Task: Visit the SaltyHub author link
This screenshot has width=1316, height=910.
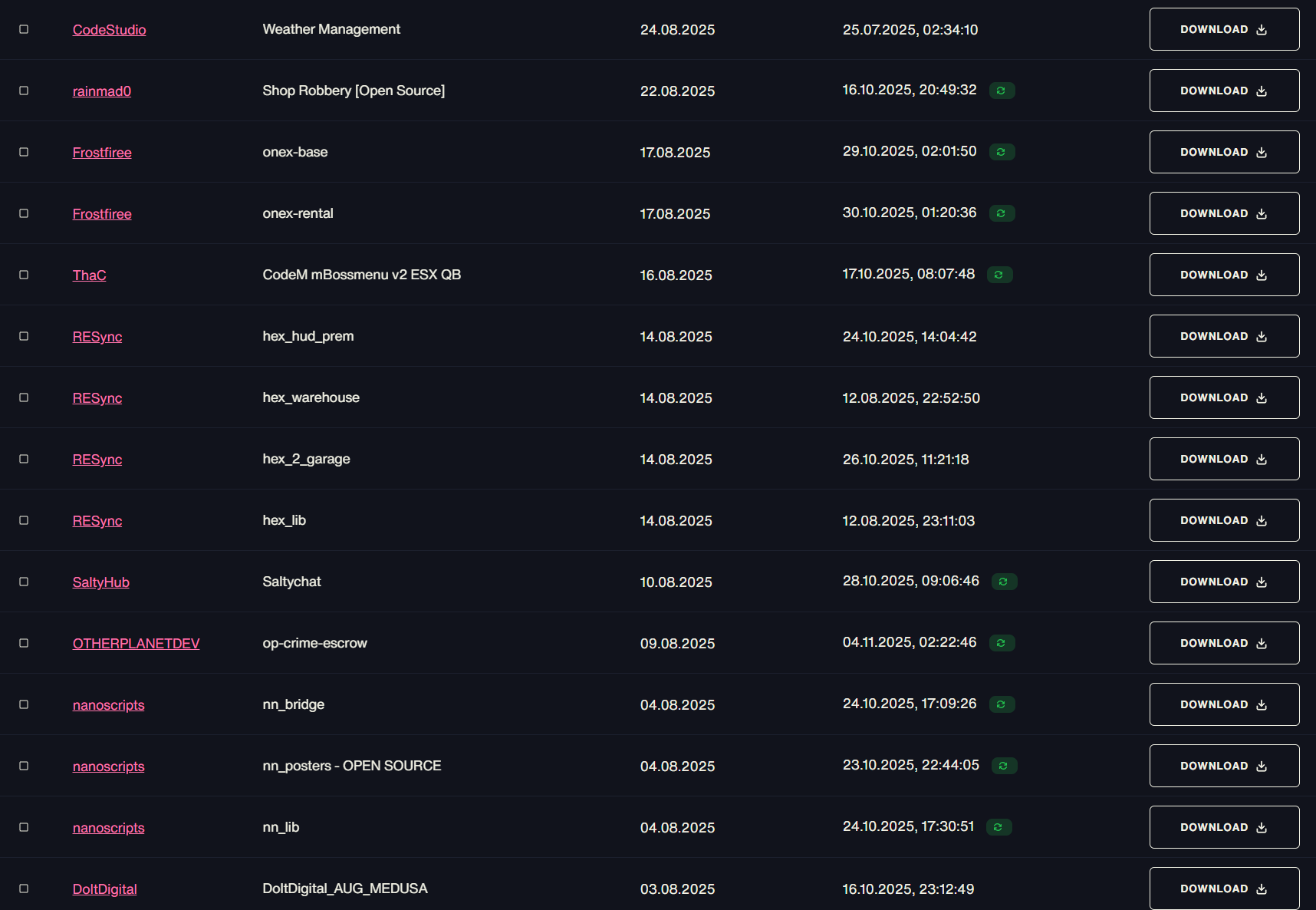Action: (100, 582)
